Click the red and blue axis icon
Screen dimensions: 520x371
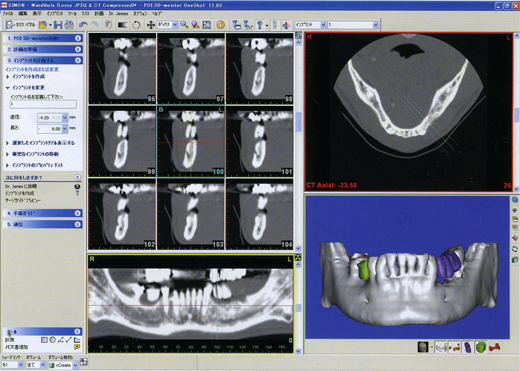coord(286,25)
